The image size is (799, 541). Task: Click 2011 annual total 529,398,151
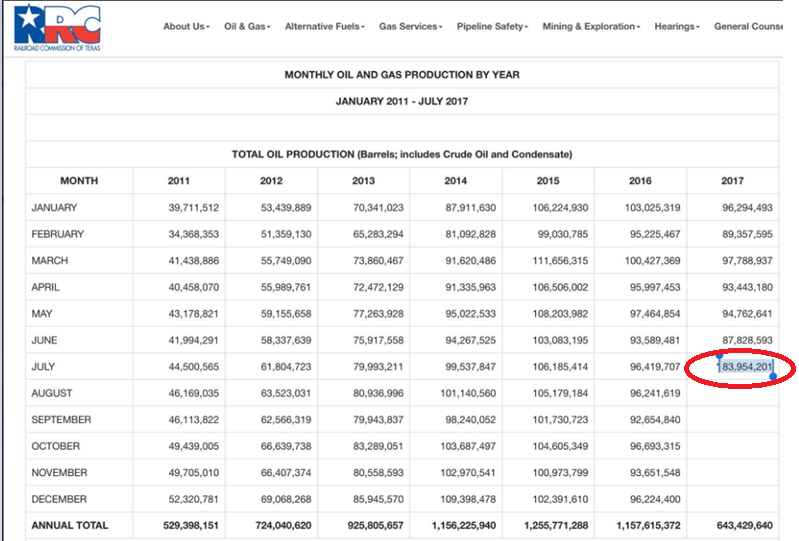[x=191, y=525]
